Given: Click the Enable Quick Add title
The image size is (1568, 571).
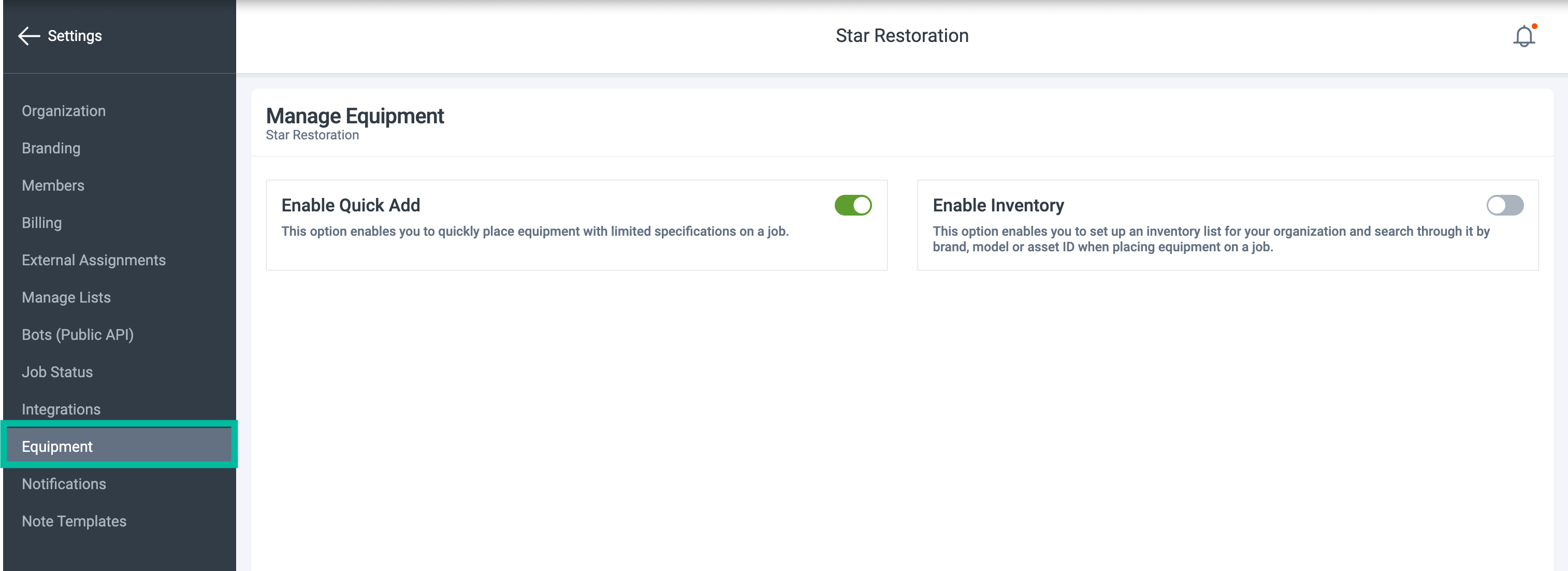Looking at the screenshot, I should click(x=351, y=205).
